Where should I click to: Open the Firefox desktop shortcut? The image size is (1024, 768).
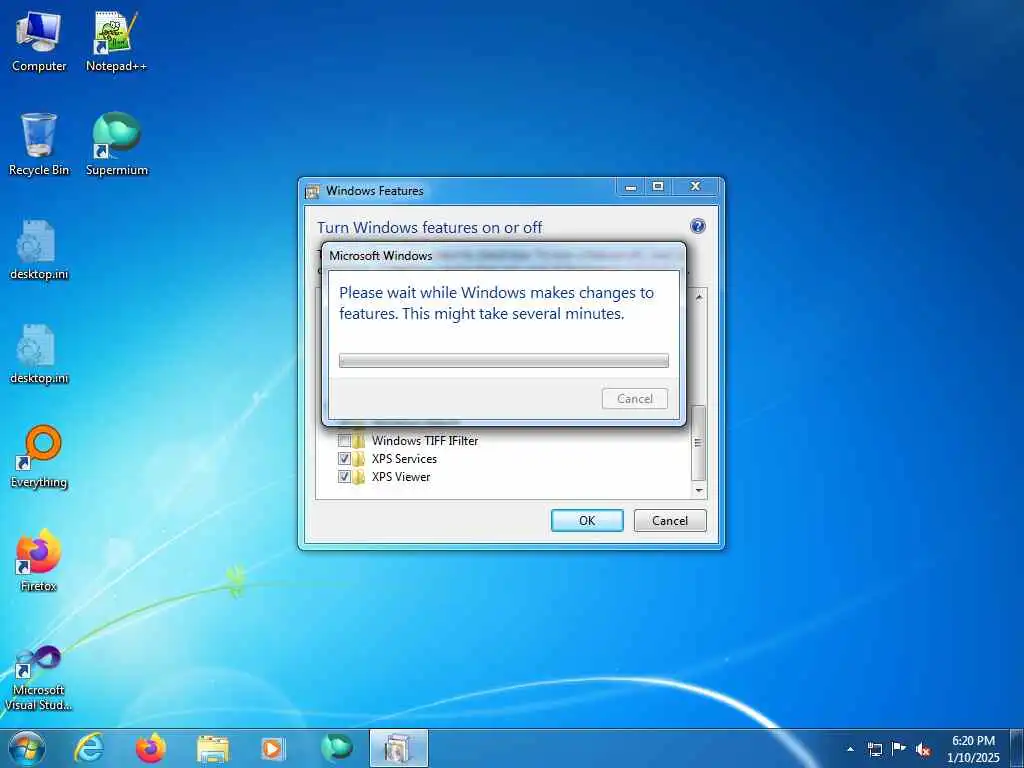pos(39,561)
